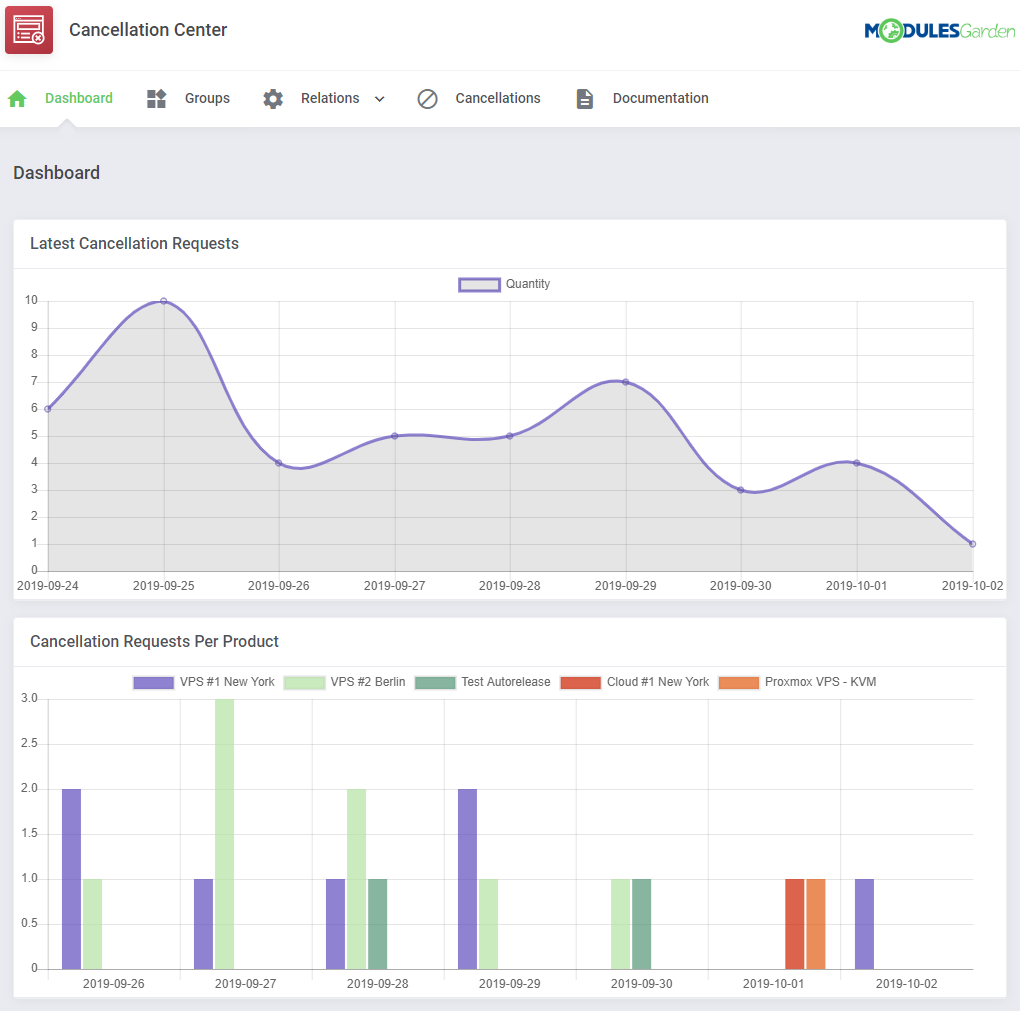Click the Latest Cancellation Requests panel title
1020x1011 pixels.
(x=135, y=243)
